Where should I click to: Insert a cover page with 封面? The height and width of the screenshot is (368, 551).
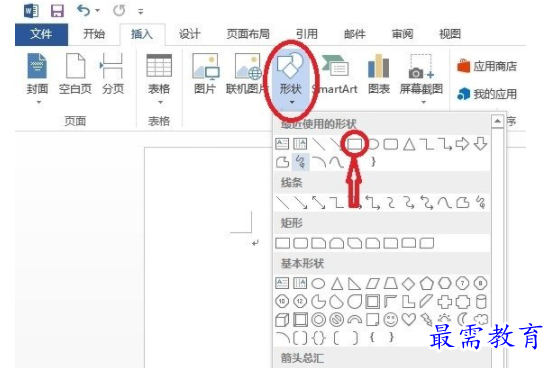click(x=37, y=78)
